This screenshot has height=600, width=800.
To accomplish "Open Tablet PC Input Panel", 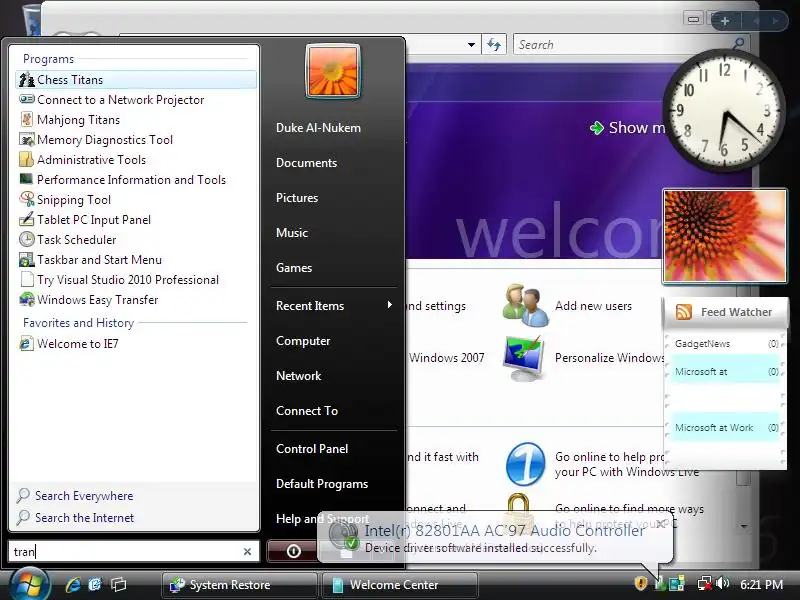I will click(x=136, y=219).
